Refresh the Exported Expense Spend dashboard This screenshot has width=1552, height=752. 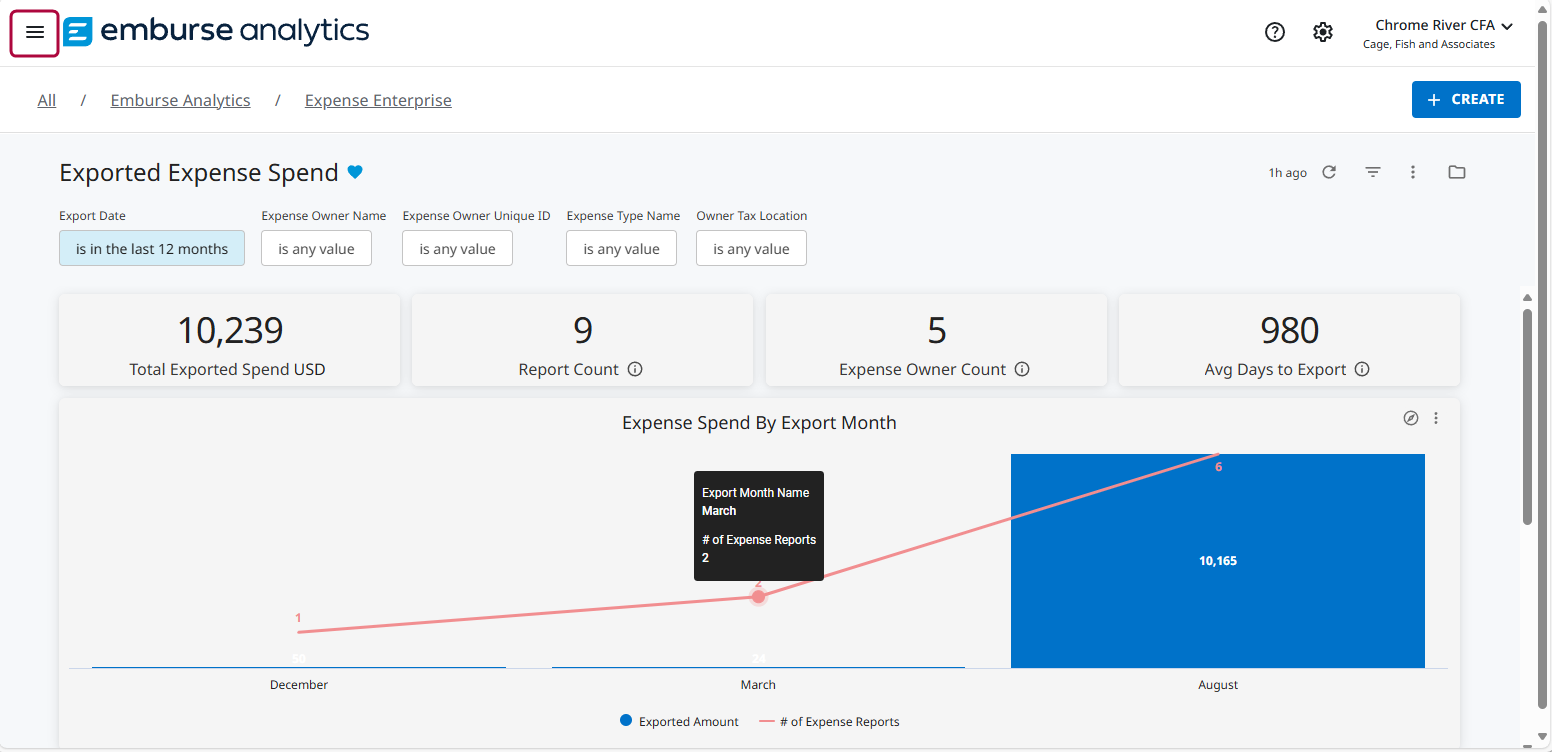(1330, 172)
